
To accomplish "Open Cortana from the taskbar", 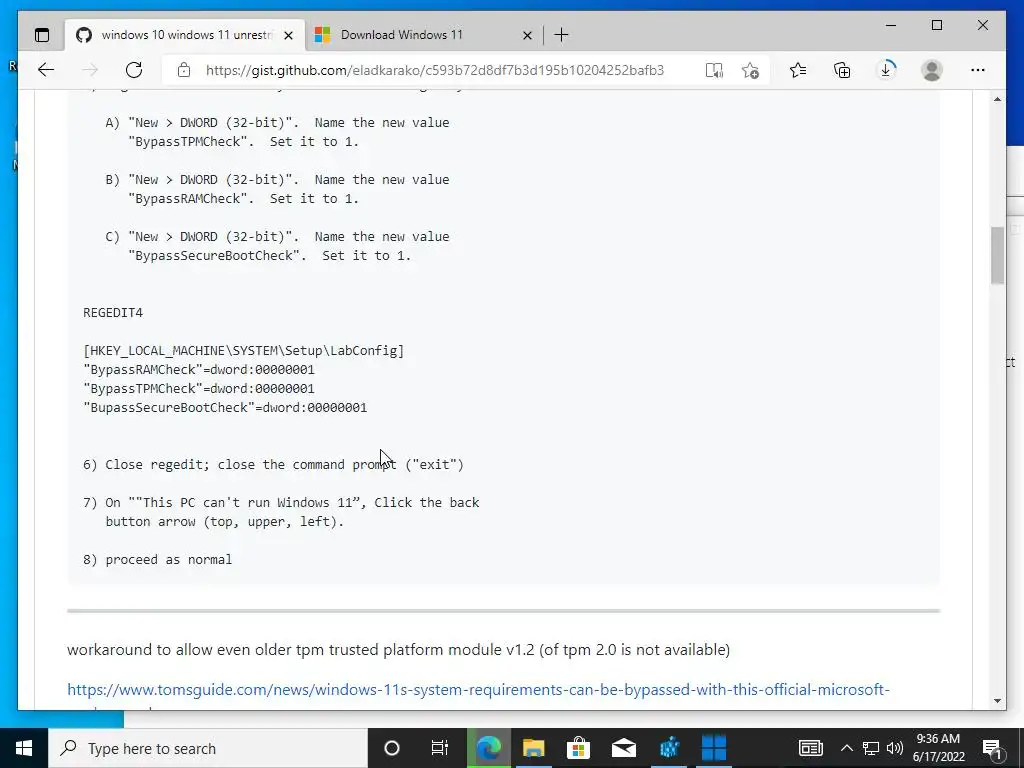I will pos(392,748).
